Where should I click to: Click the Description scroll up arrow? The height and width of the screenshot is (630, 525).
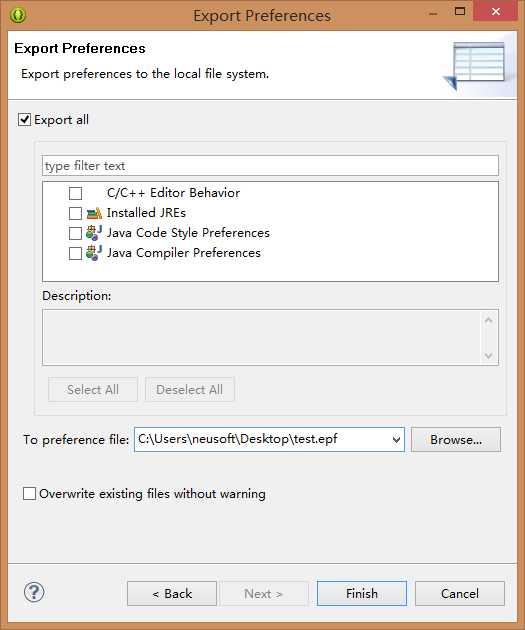click(x=488, y=320)
